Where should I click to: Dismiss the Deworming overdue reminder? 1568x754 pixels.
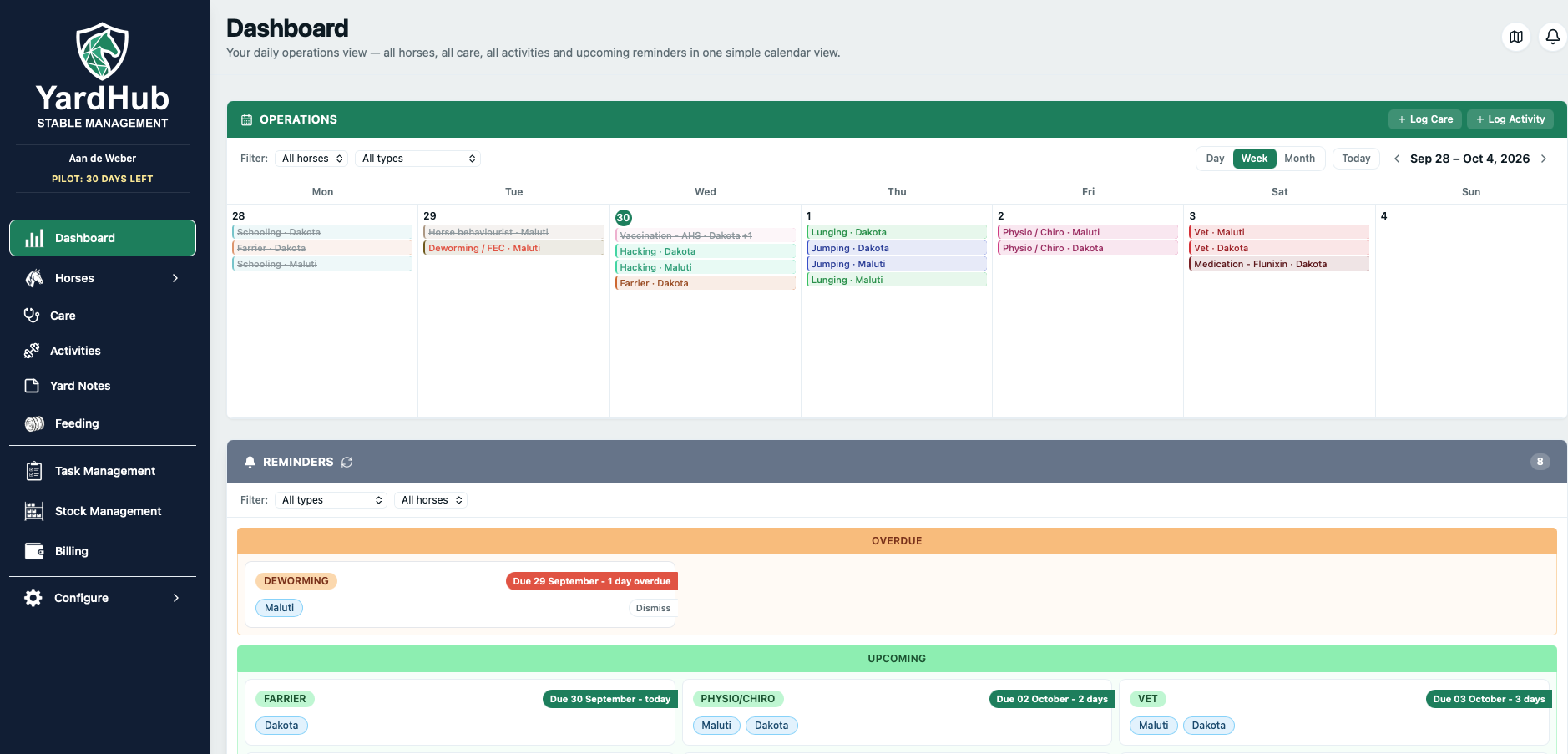click(x=653, y=608)
